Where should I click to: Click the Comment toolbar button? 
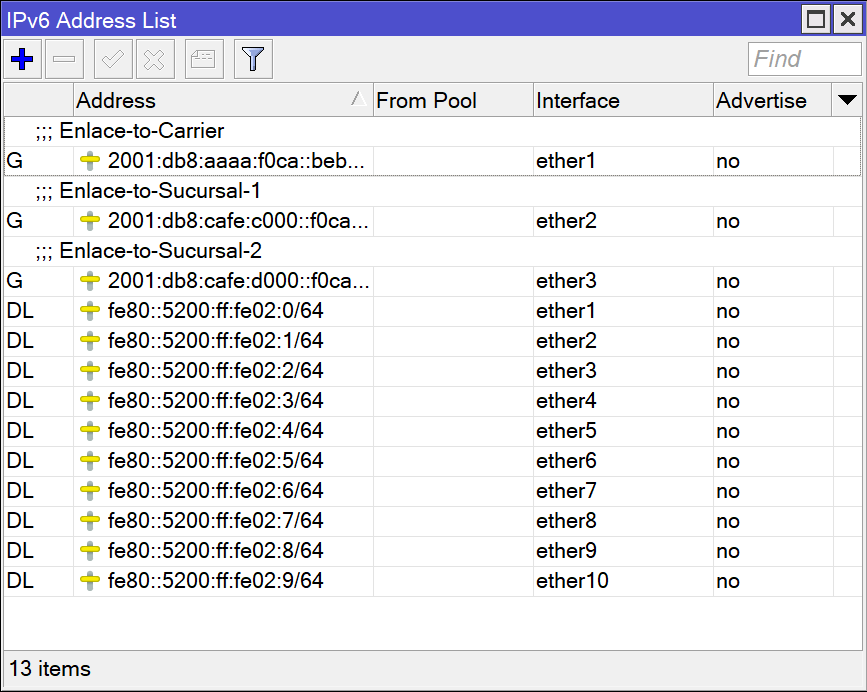204,60
